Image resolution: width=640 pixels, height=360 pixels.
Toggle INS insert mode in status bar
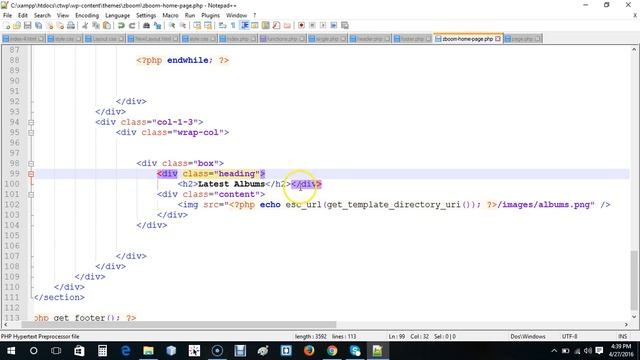[622, 336]
